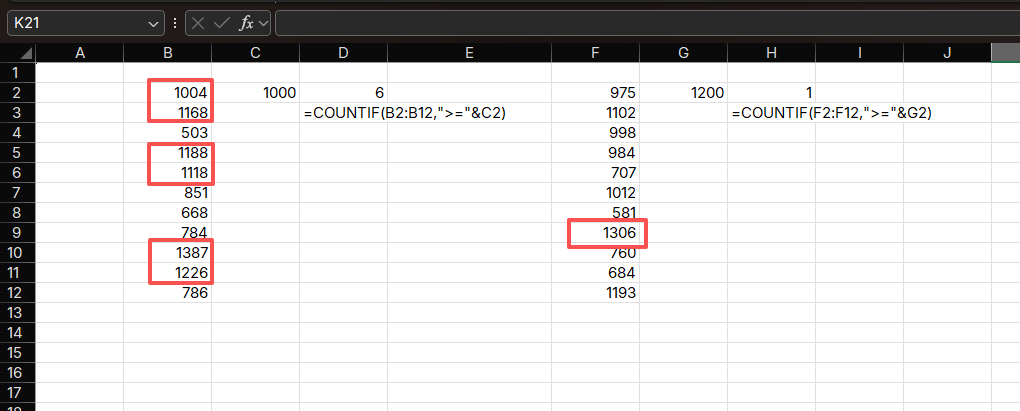The width and height of the screenshot is (1020, 411).
Task: Click cell D2 showing result 6
Action: click(x=343, y=93)
